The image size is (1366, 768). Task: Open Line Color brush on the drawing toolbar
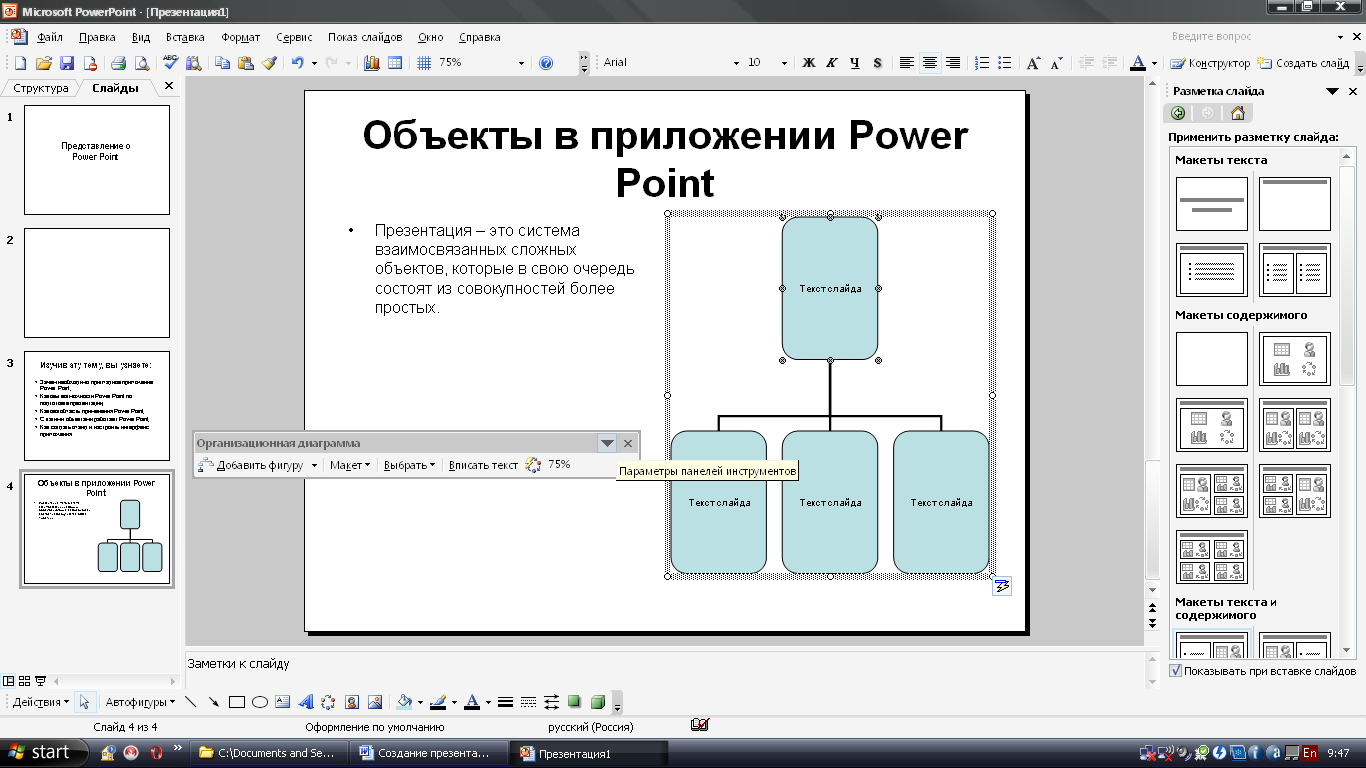click(x=437, y=702)
